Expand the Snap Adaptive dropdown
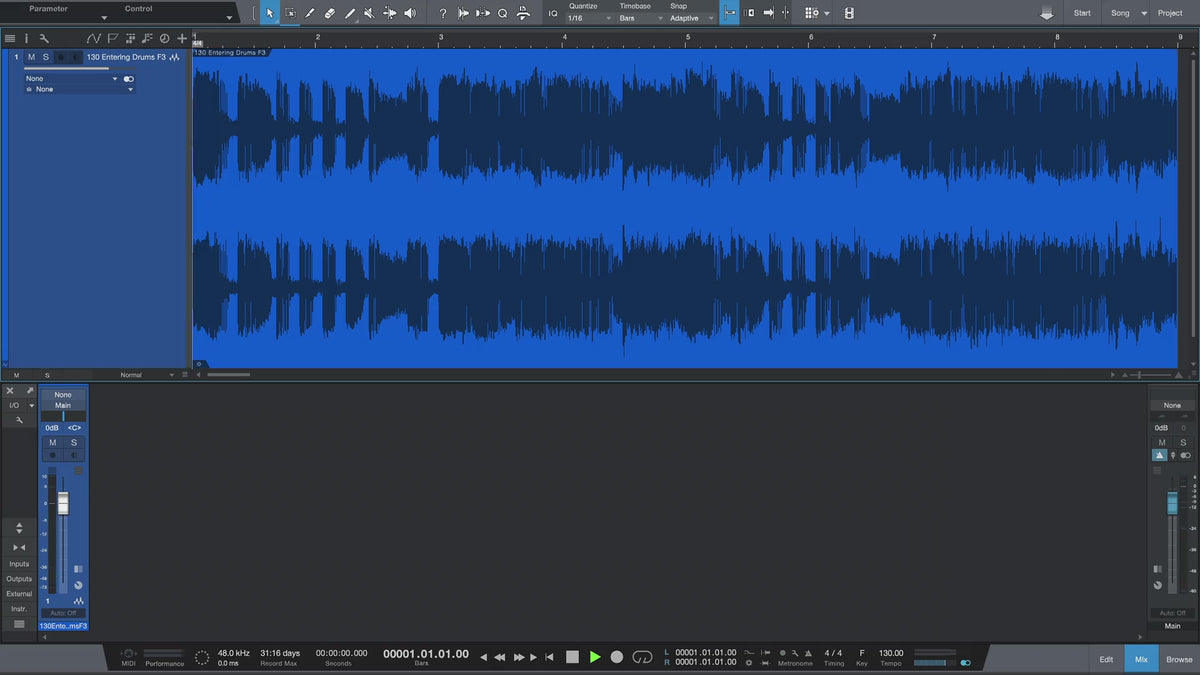Viewport: 1200px width, 675px height. (692, 18)
